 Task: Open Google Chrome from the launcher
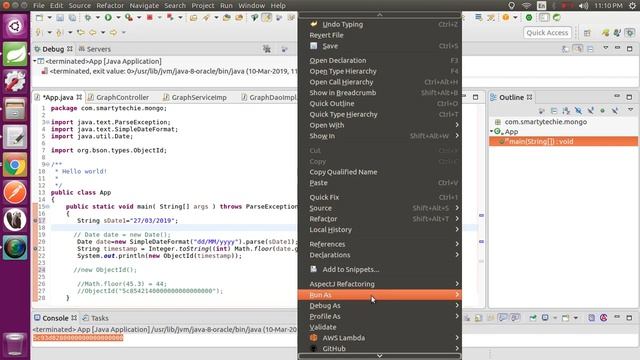pyautogui.click(x=15, y=165)
